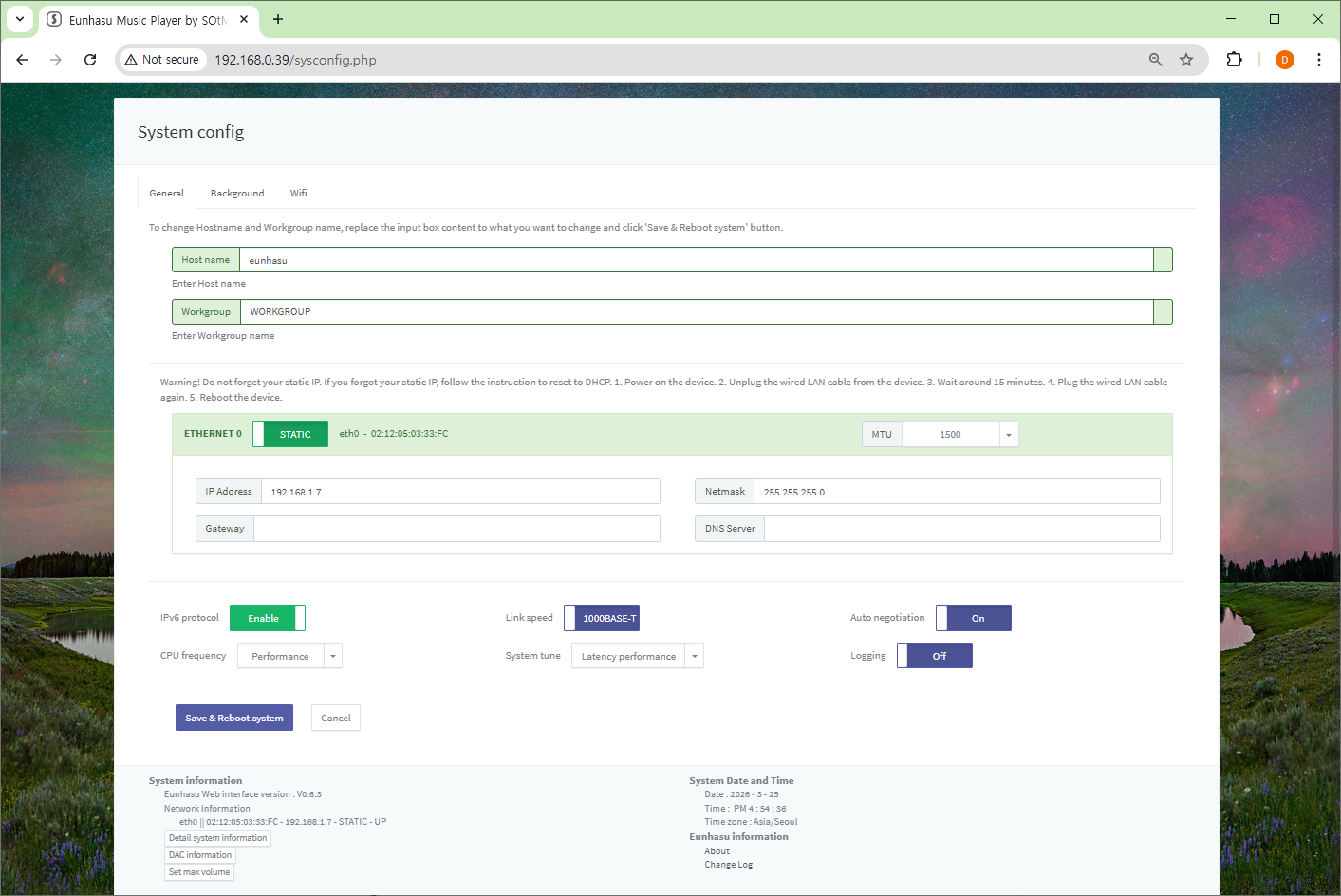Bookmark this page with star icon
This screenshot has height=896, width=1341.
click(x=1186, y=60)
